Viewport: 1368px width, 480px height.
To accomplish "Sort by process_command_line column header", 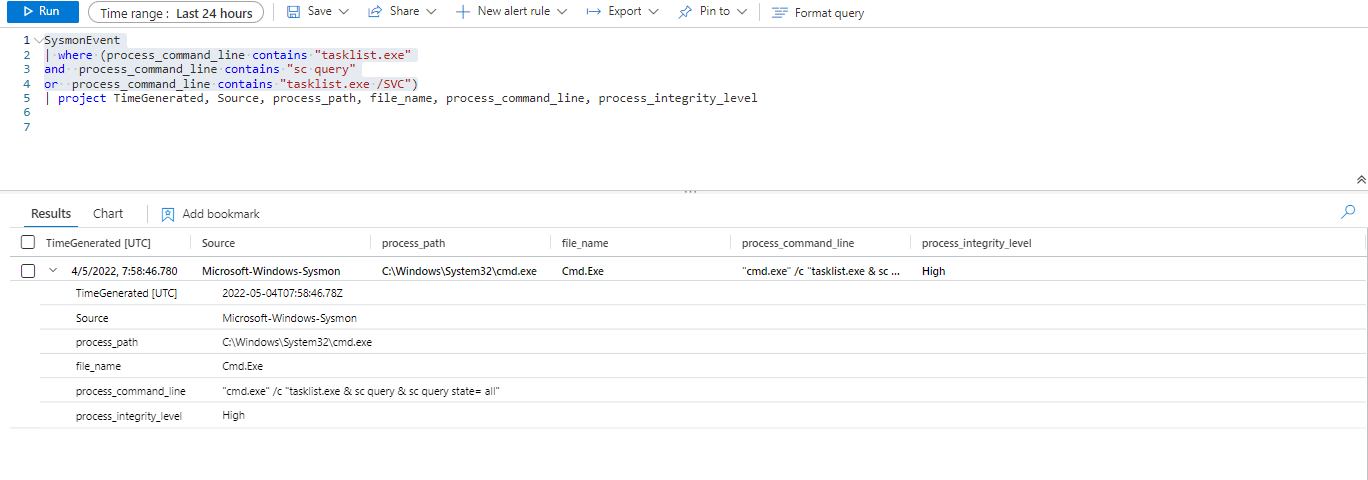I will (797, 243).
